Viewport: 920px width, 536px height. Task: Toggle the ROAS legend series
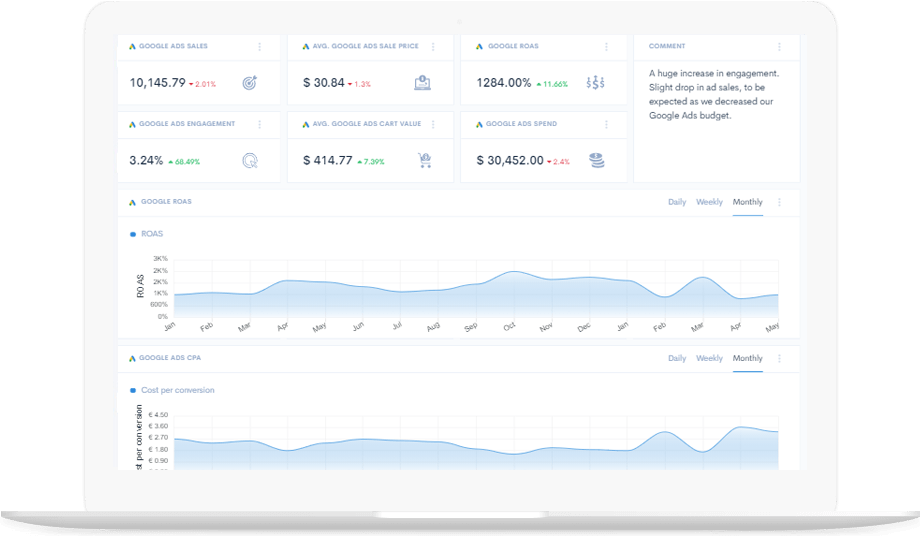[x=146, y=234]
